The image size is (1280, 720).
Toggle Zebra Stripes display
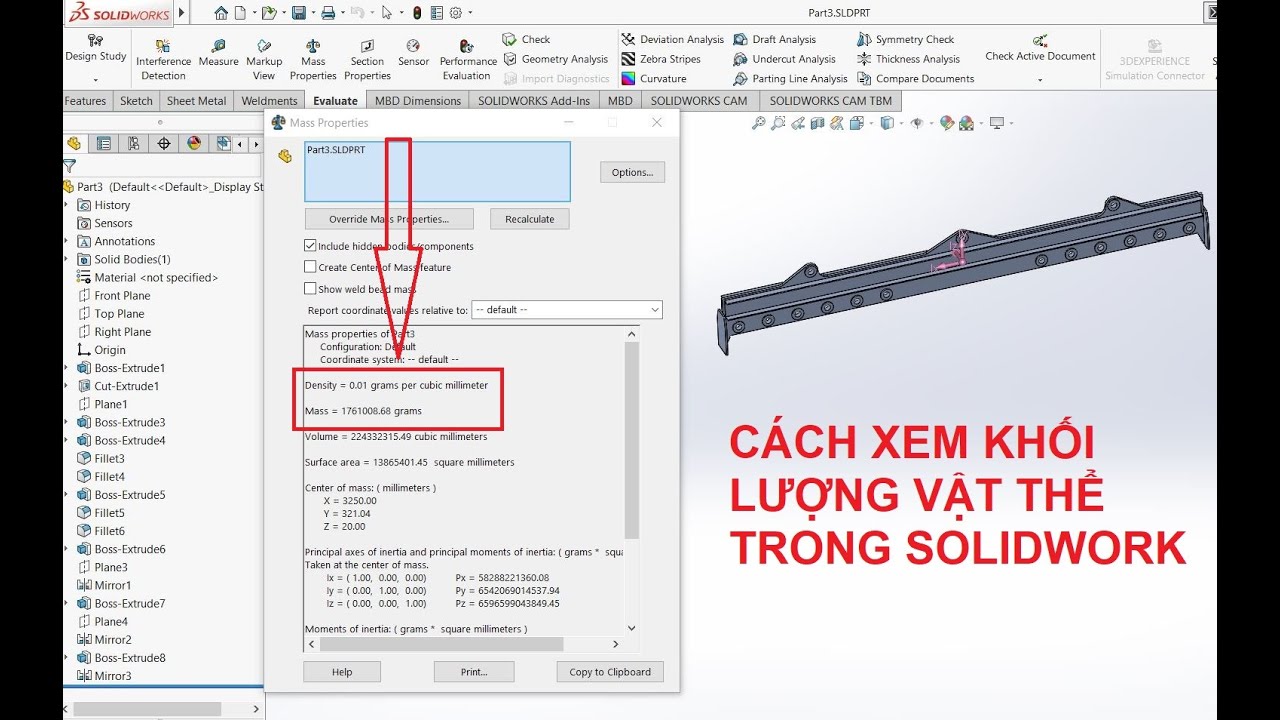[x=661, y=59]
